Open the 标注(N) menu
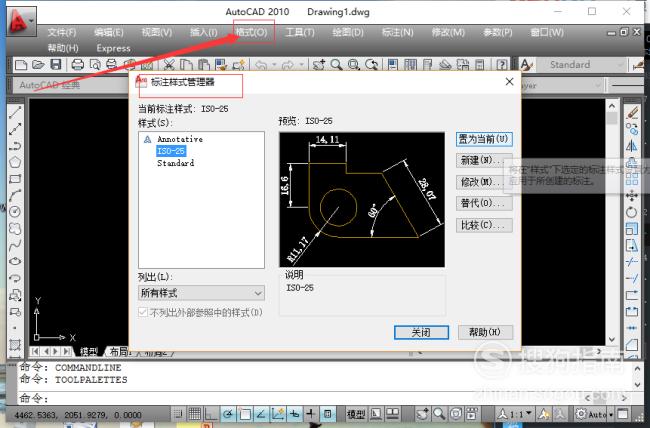Screen dimensions: 650x428 pos(398,32)
